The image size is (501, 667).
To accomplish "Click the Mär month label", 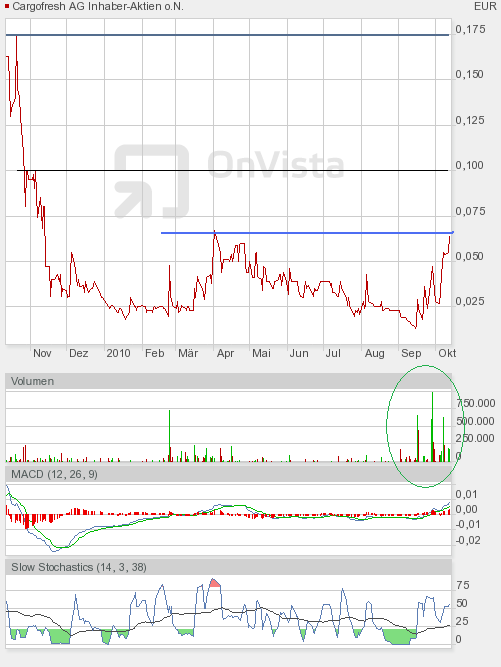I will [x=188, y=353].
